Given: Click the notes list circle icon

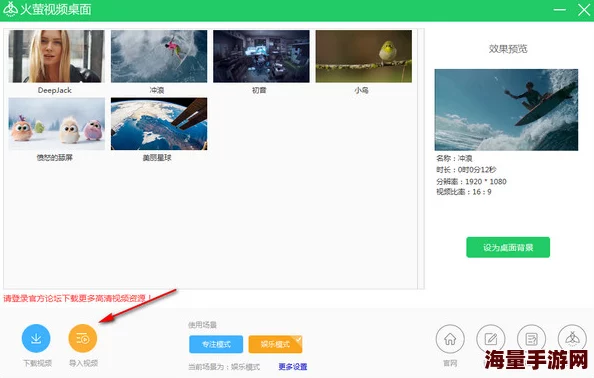Looking at the screenshot, I should click(532, 339).
